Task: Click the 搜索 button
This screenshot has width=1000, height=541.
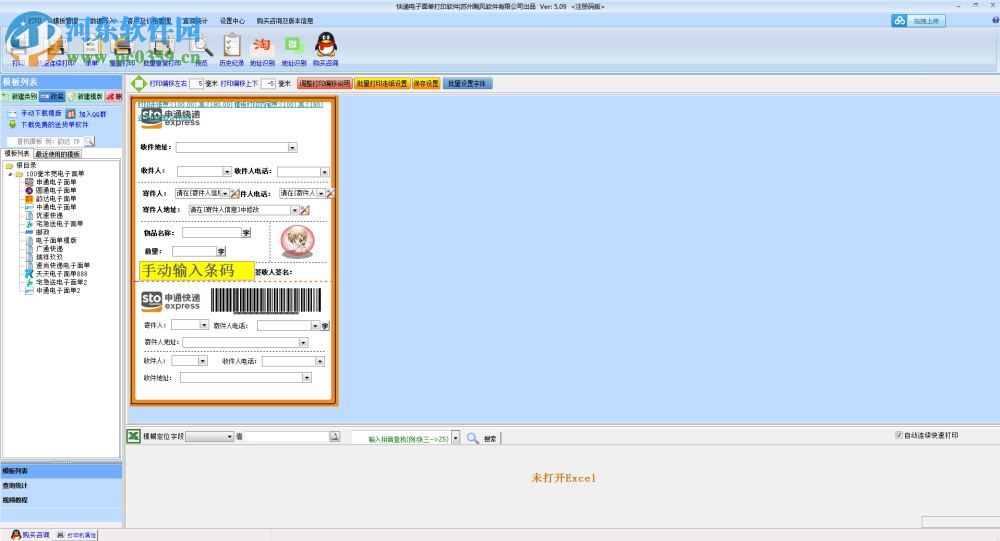Action: tap(490, 438)
